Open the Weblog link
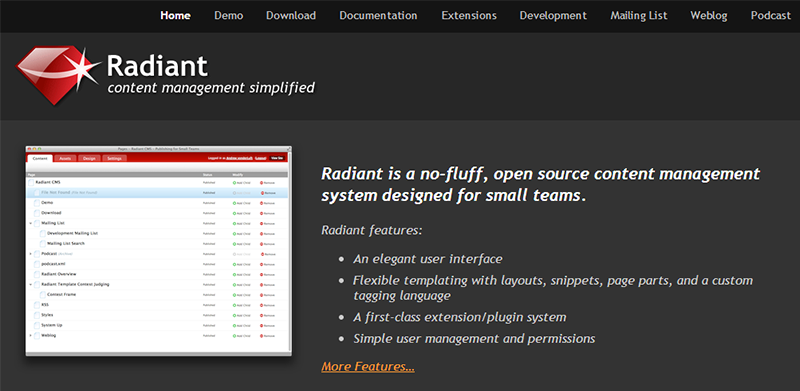 pos(709,15)
